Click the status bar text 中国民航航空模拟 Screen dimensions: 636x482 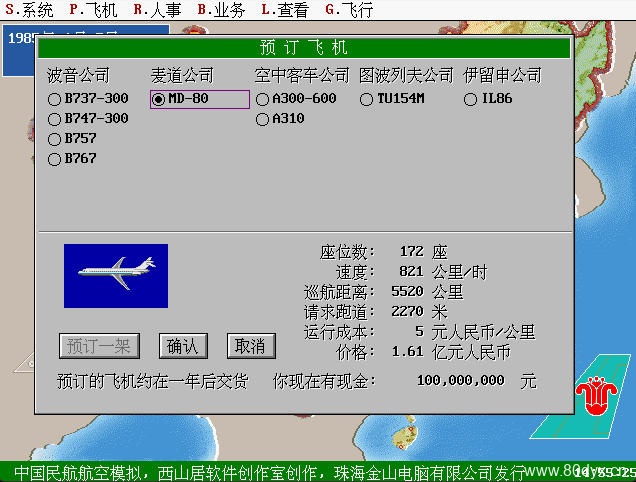(x=77, y=473)
